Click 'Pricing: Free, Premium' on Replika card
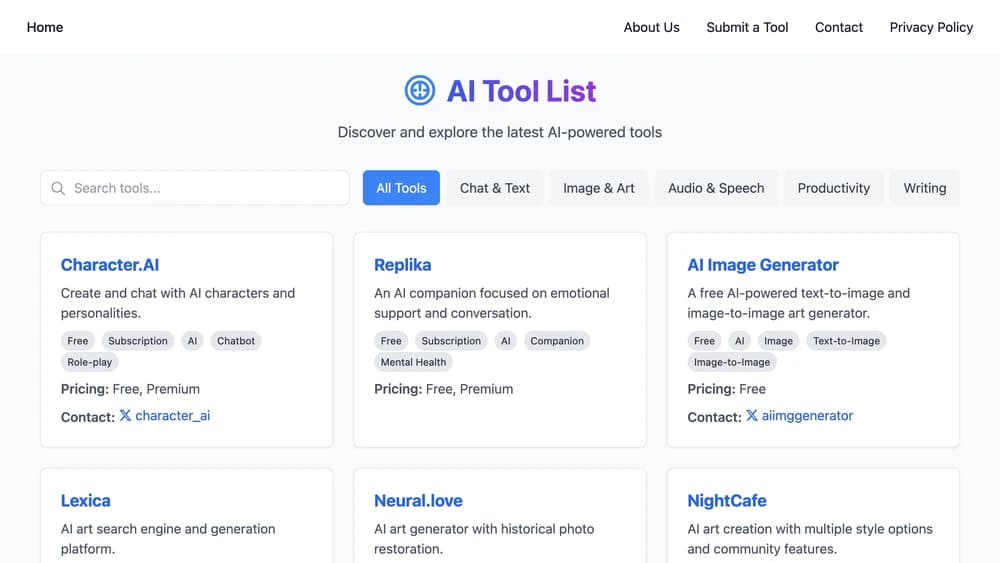Screen dimensions: 1000x563 click(443, 389)
